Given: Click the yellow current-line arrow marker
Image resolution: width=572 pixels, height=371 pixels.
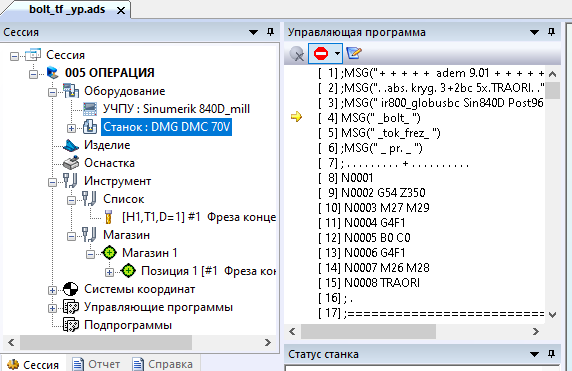Looking at the screenshot, I should [x=296, y=117].
